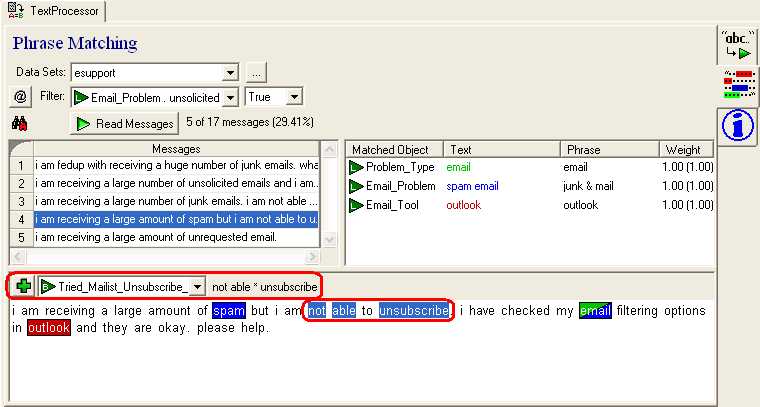This screenshot has width=760, height=407.
Task: Click the ellipsis browse button for Data Sets
Action: tap(256, 73)
